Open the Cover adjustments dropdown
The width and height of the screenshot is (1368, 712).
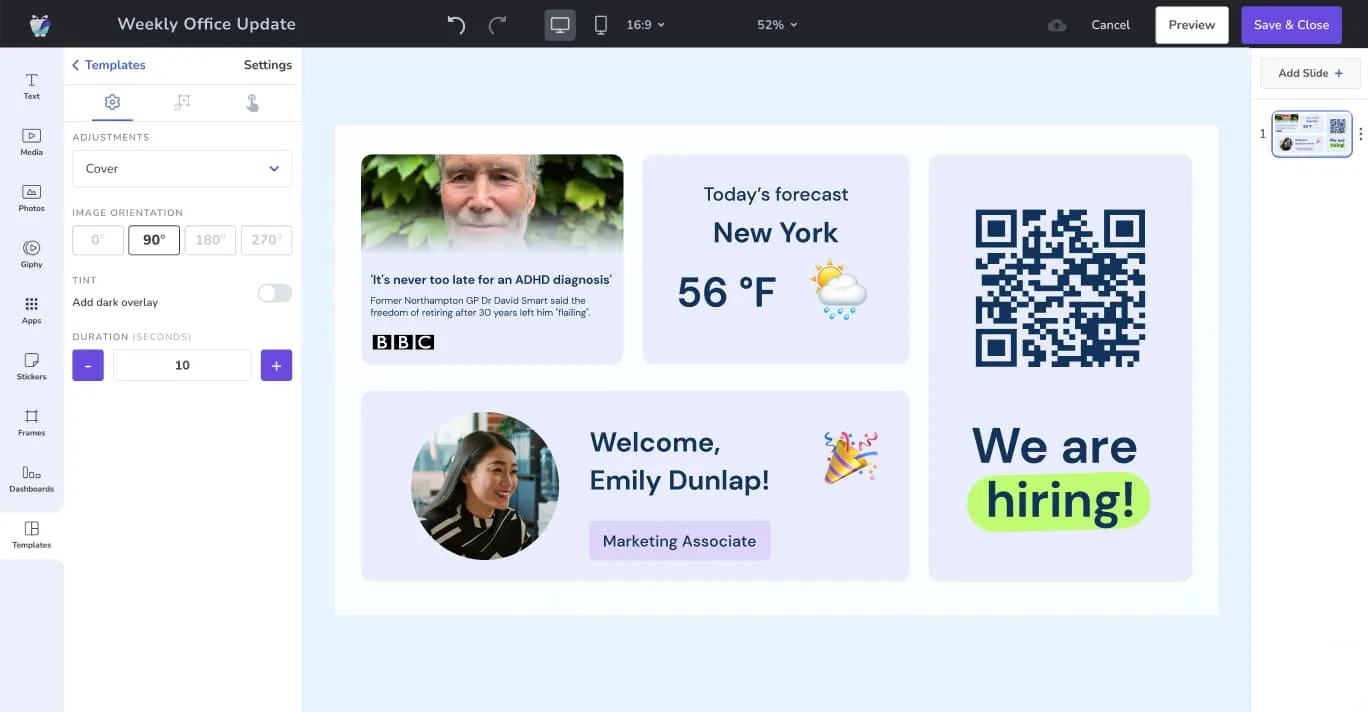pos(182,169)
